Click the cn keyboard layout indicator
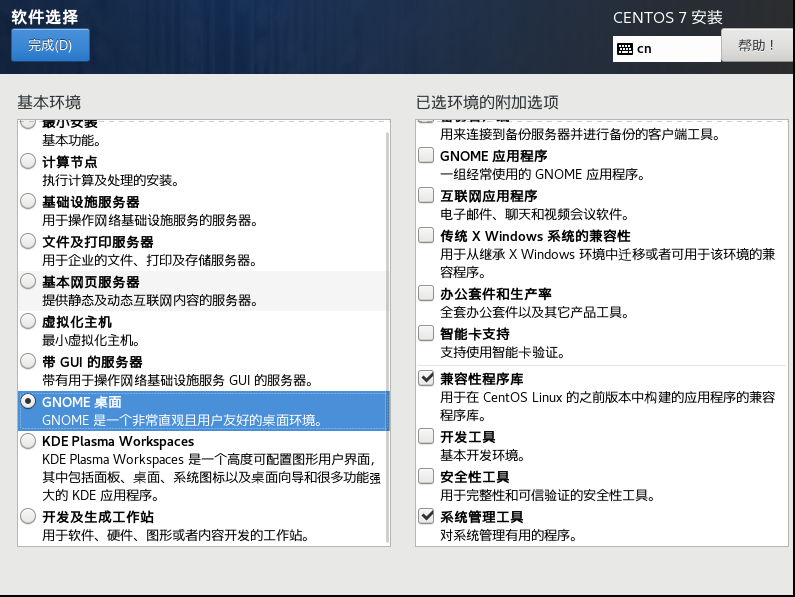Image resolution: width=795 pixels, height=597 pixels. [666, 49]
